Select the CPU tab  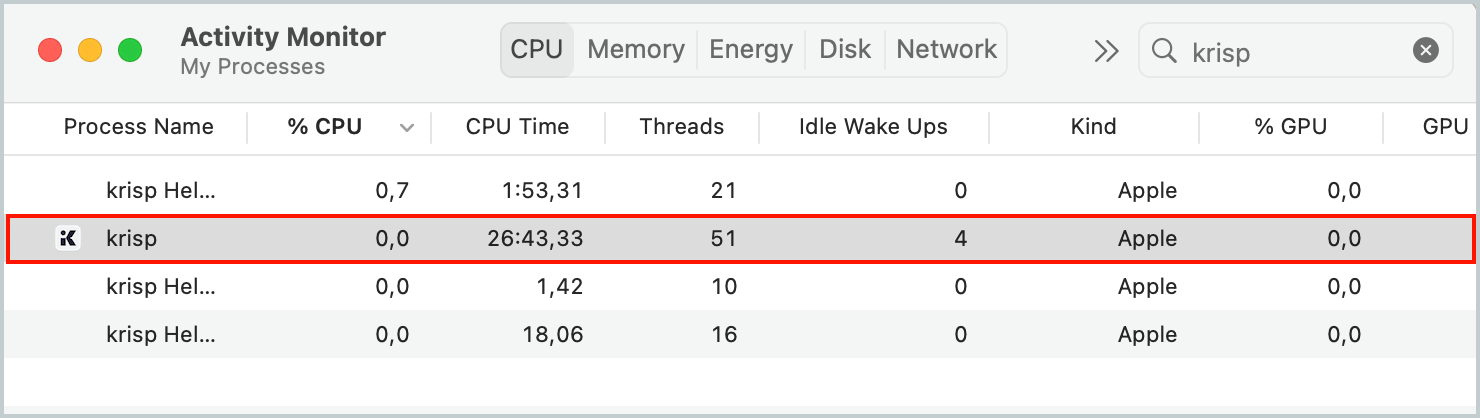tap(537, 49)
